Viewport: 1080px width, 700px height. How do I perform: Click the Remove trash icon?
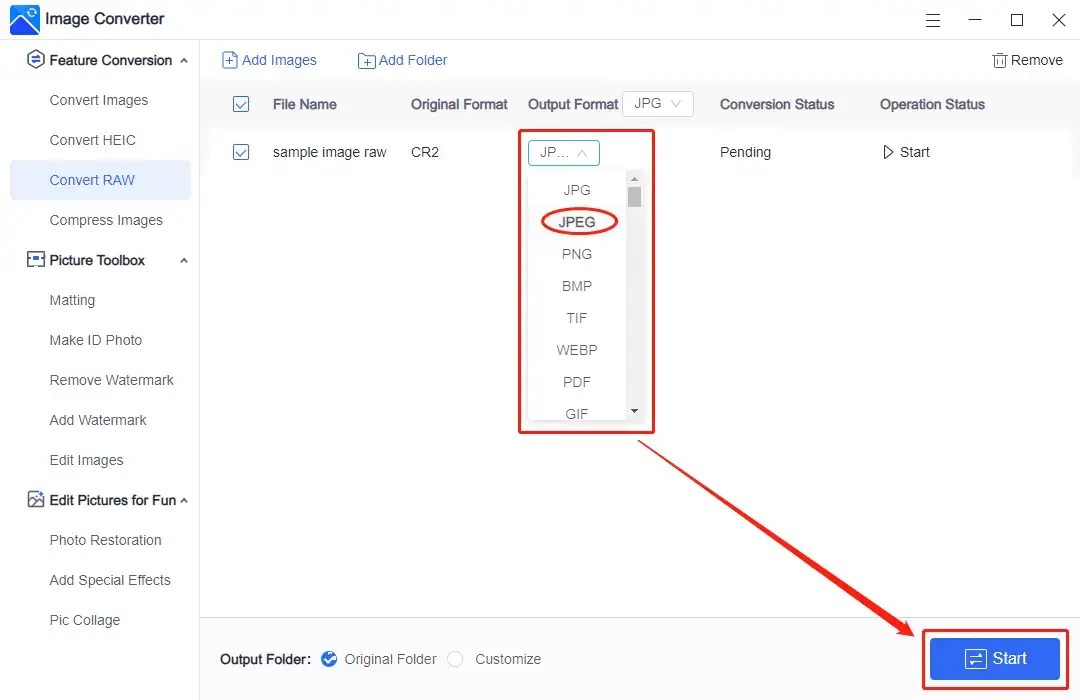[x=999, y=60]
